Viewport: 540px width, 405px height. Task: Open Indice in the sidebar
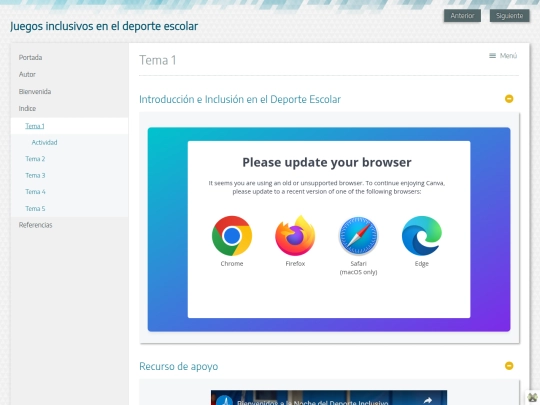coord(27,108)
